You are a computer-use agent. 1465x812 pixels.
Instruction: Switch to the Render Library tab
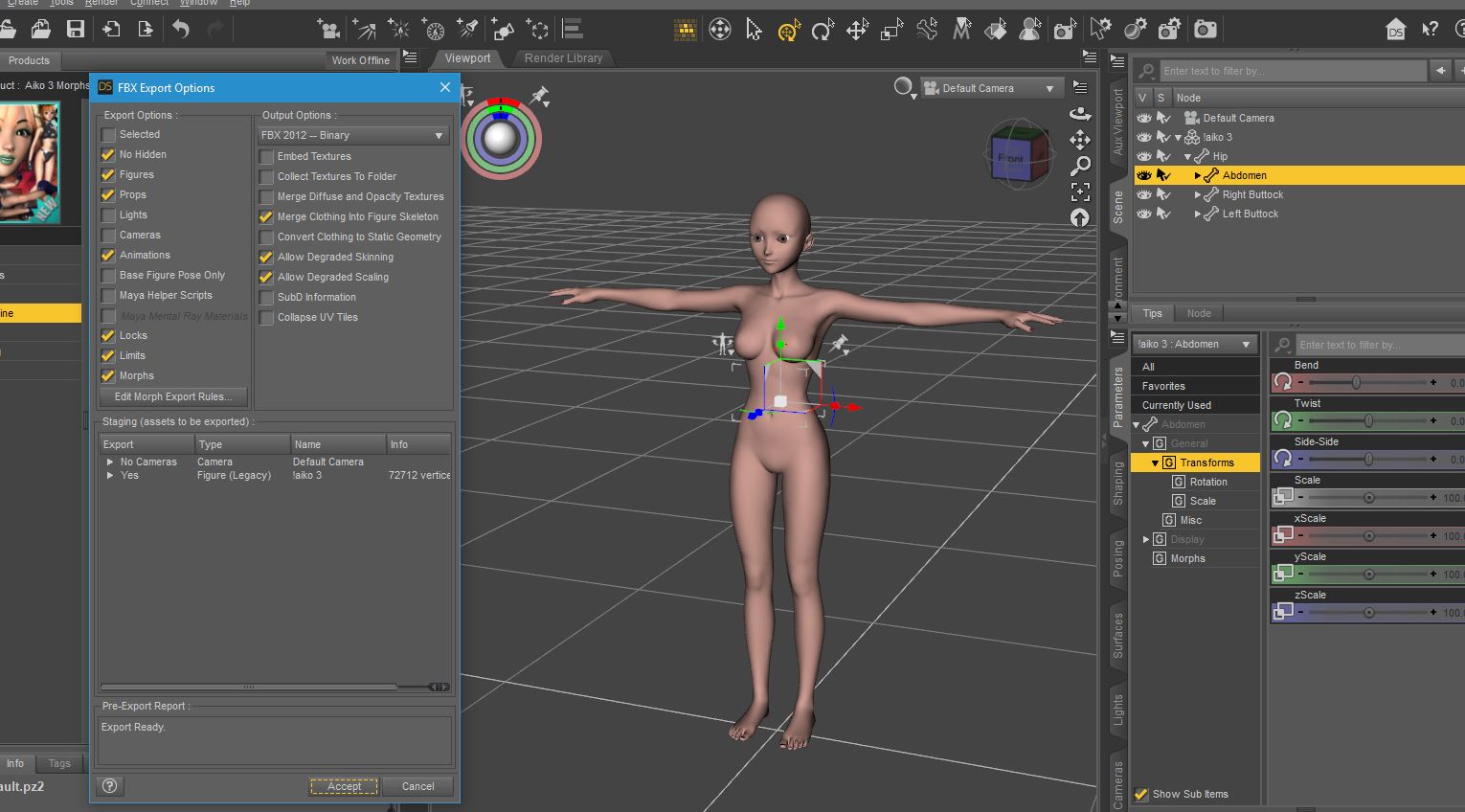pyautogui.click(x=563, y=57)
